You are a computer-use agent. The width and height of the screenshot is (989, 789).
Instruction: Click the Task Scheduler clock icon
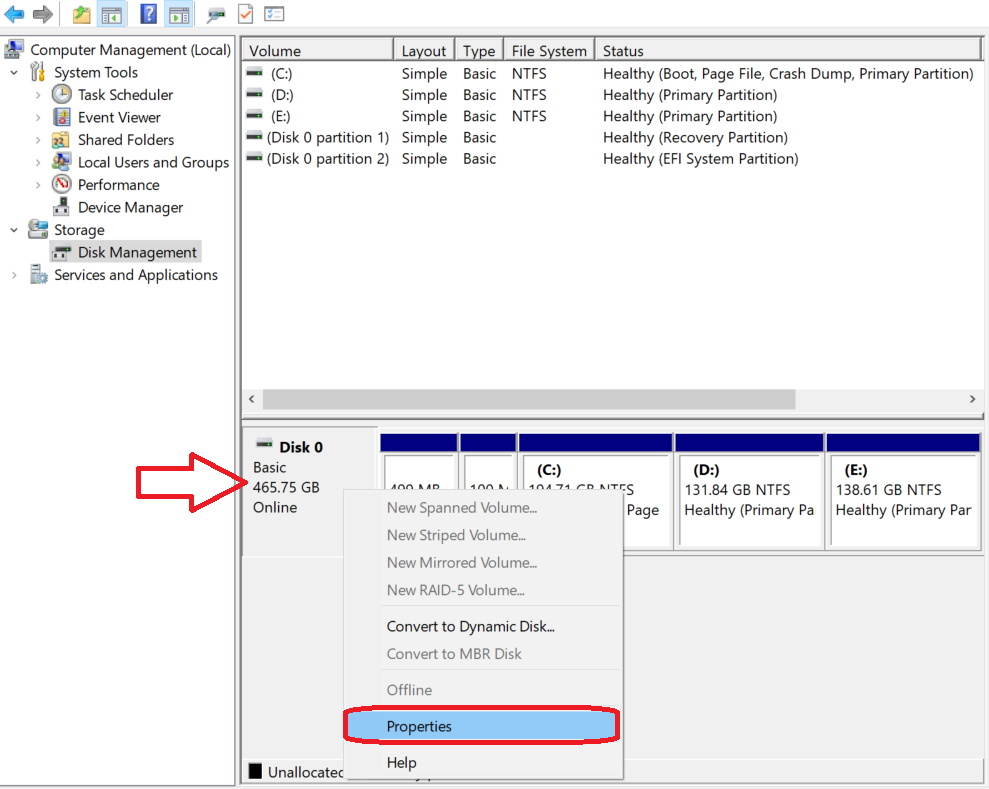[x=61, y=95]
